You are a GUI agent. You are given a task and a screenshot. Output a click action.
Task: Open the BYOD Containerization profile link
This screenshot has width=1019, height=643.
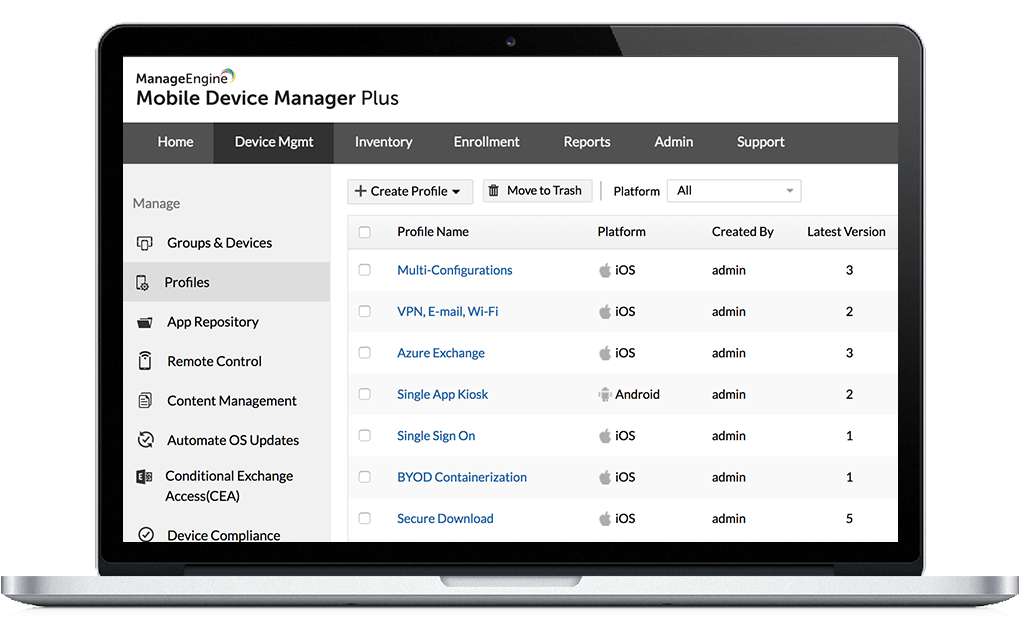coord(462,477)
